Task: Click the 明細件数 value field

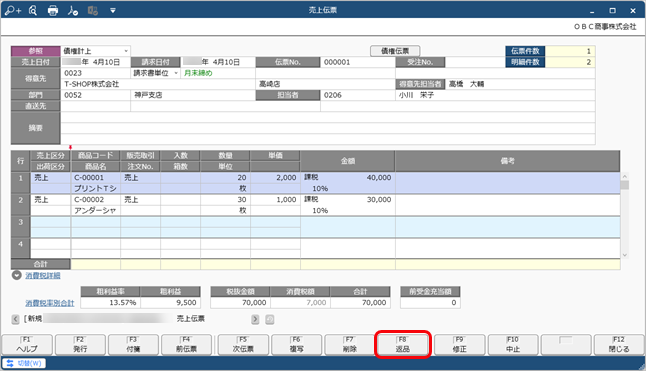Action: pos(570,62)
